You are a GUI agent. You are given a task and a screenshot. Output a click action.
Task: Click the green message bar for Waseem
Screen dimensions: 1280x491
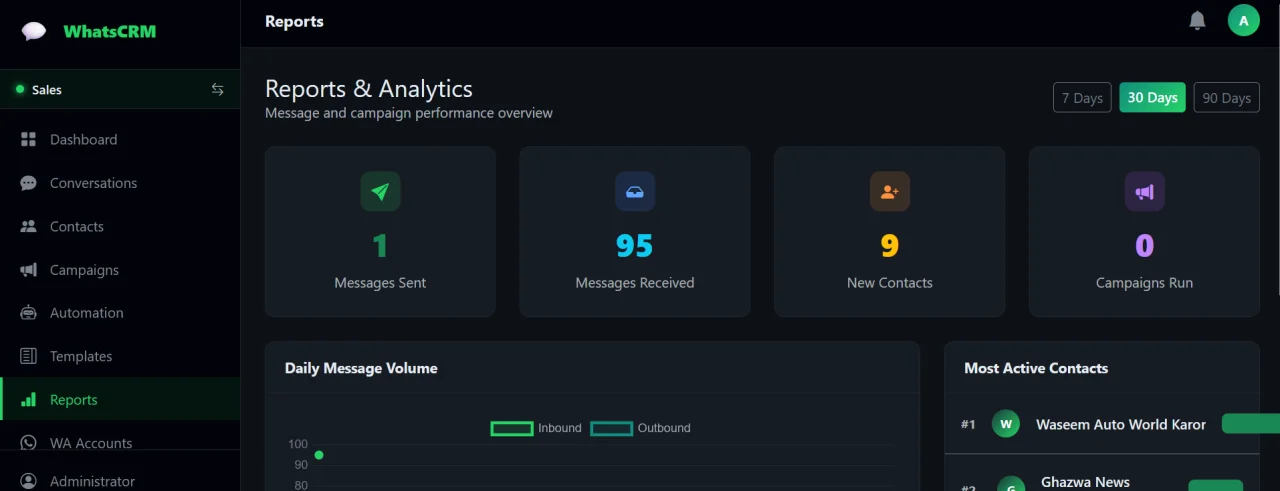(1251, 424)
